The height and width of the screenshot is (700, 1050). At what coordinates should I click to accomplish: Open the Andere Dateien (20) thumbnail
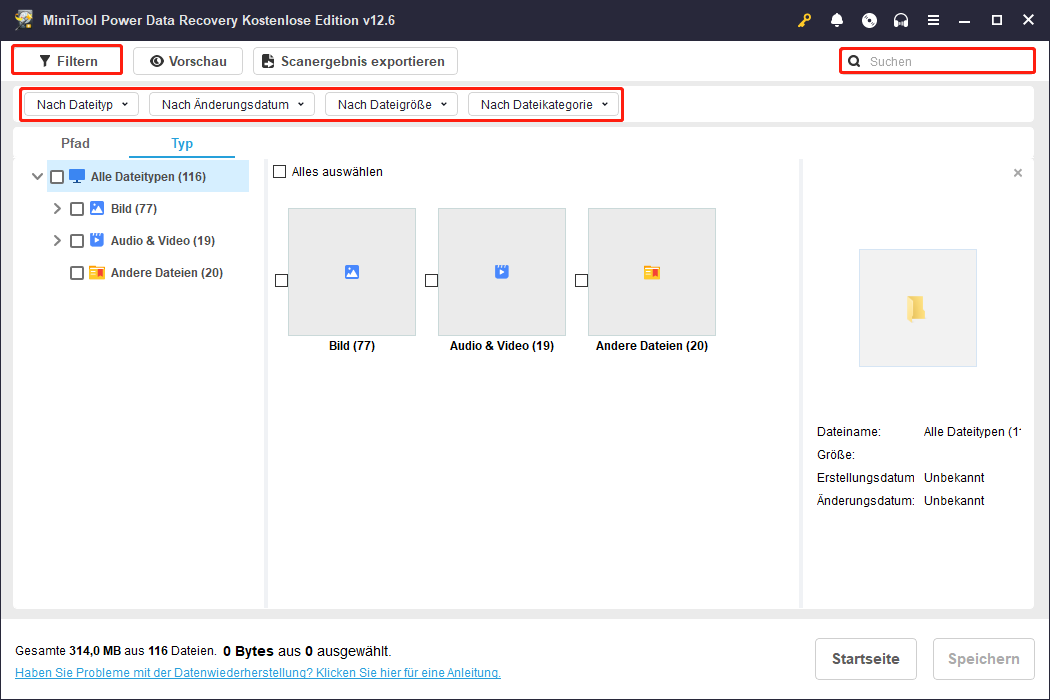[652, 272]
